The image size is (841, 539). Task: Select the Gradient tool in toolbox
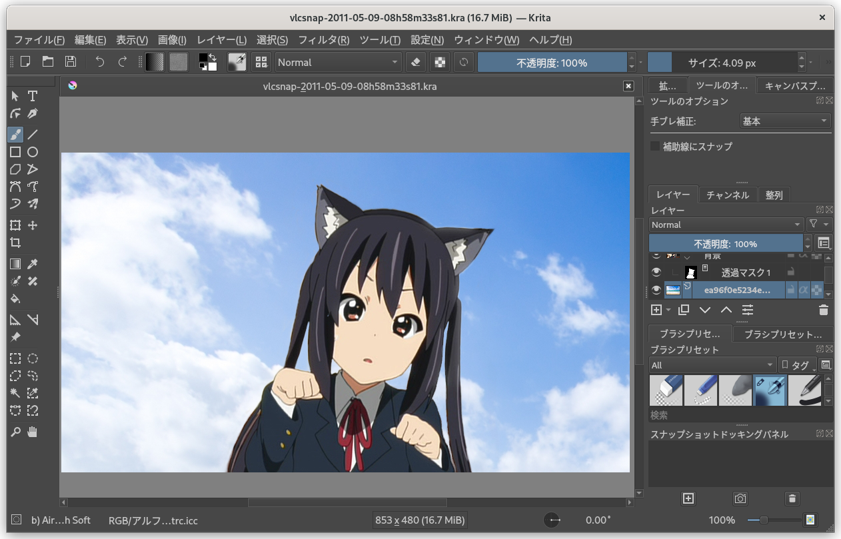pyautogui.click(x=15, y=264)
